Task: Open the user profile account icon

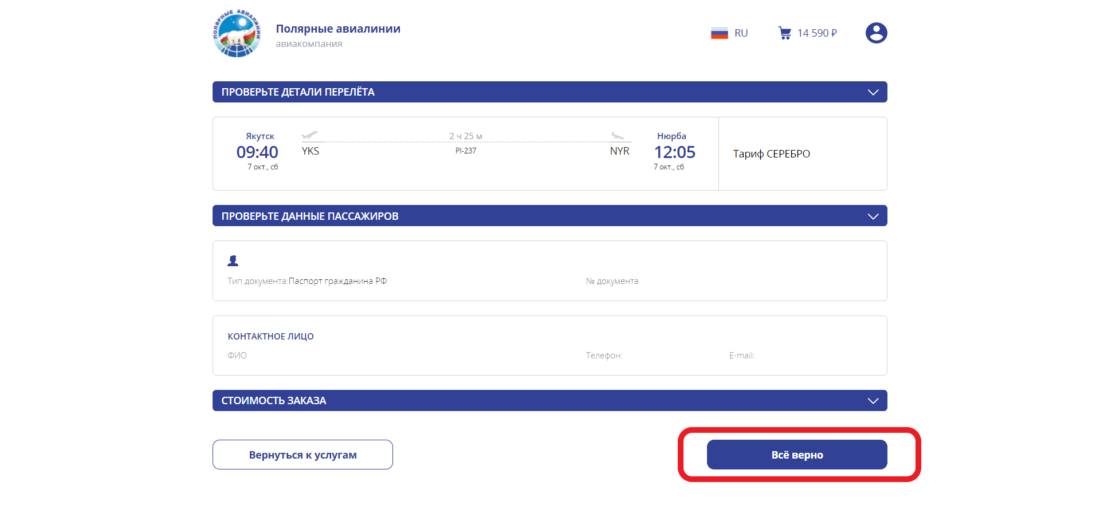Action: pyautogui.click(x=876, y=33)
